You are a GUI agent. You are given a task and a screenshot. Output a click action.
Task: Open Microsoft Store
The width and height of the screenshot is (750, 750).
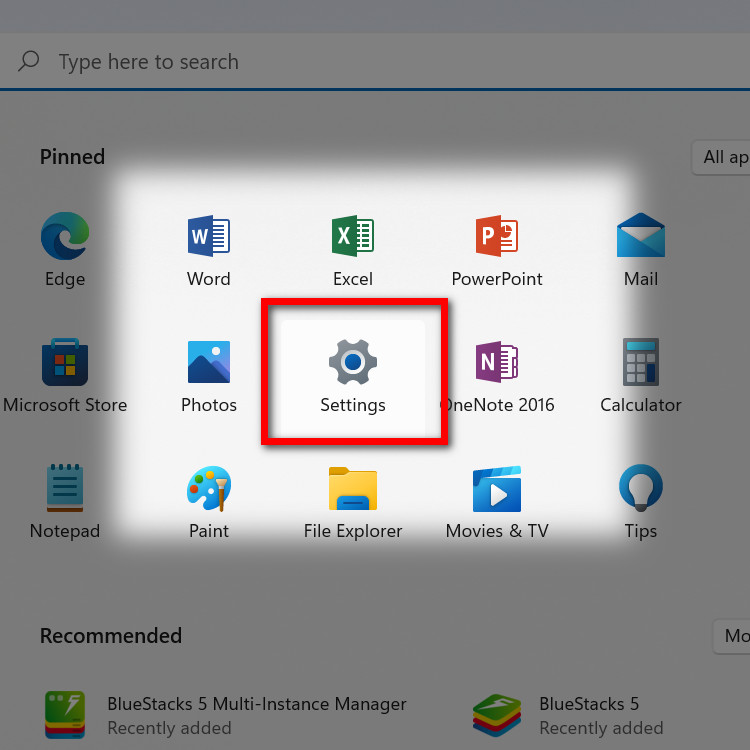(x=65, y=376)
